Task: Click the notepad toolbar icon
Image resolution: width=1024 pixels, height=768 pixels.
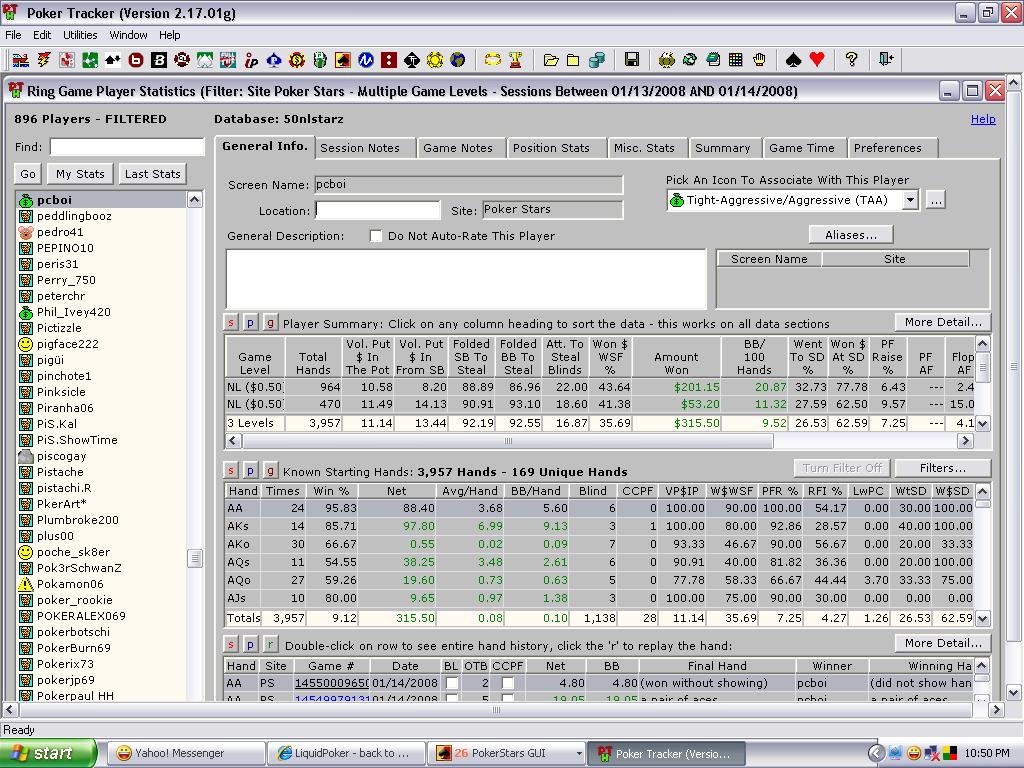Action: 712,60
